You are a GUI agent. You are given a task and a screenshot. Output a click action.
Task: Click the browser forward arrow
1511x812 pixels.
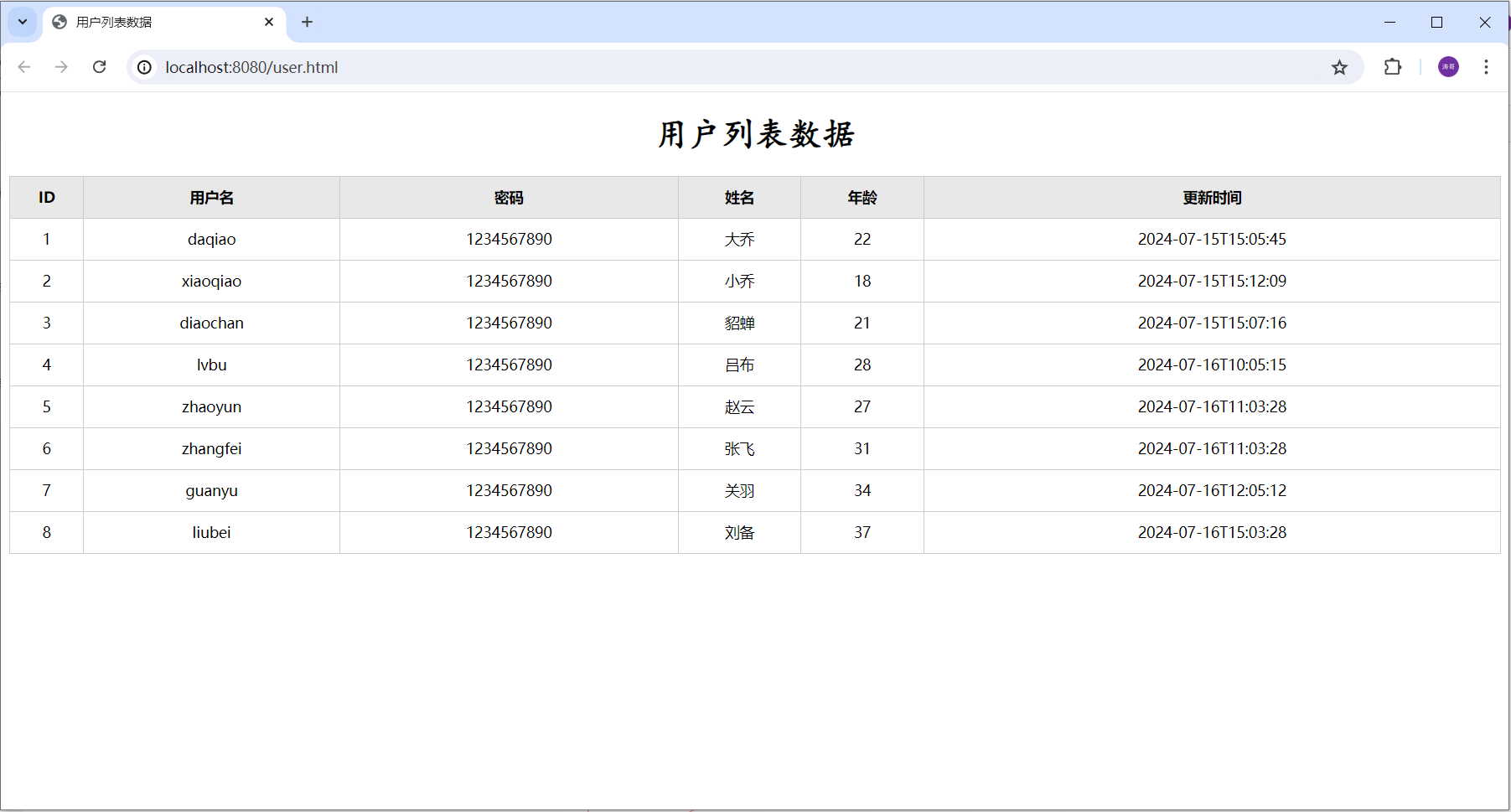61,67
